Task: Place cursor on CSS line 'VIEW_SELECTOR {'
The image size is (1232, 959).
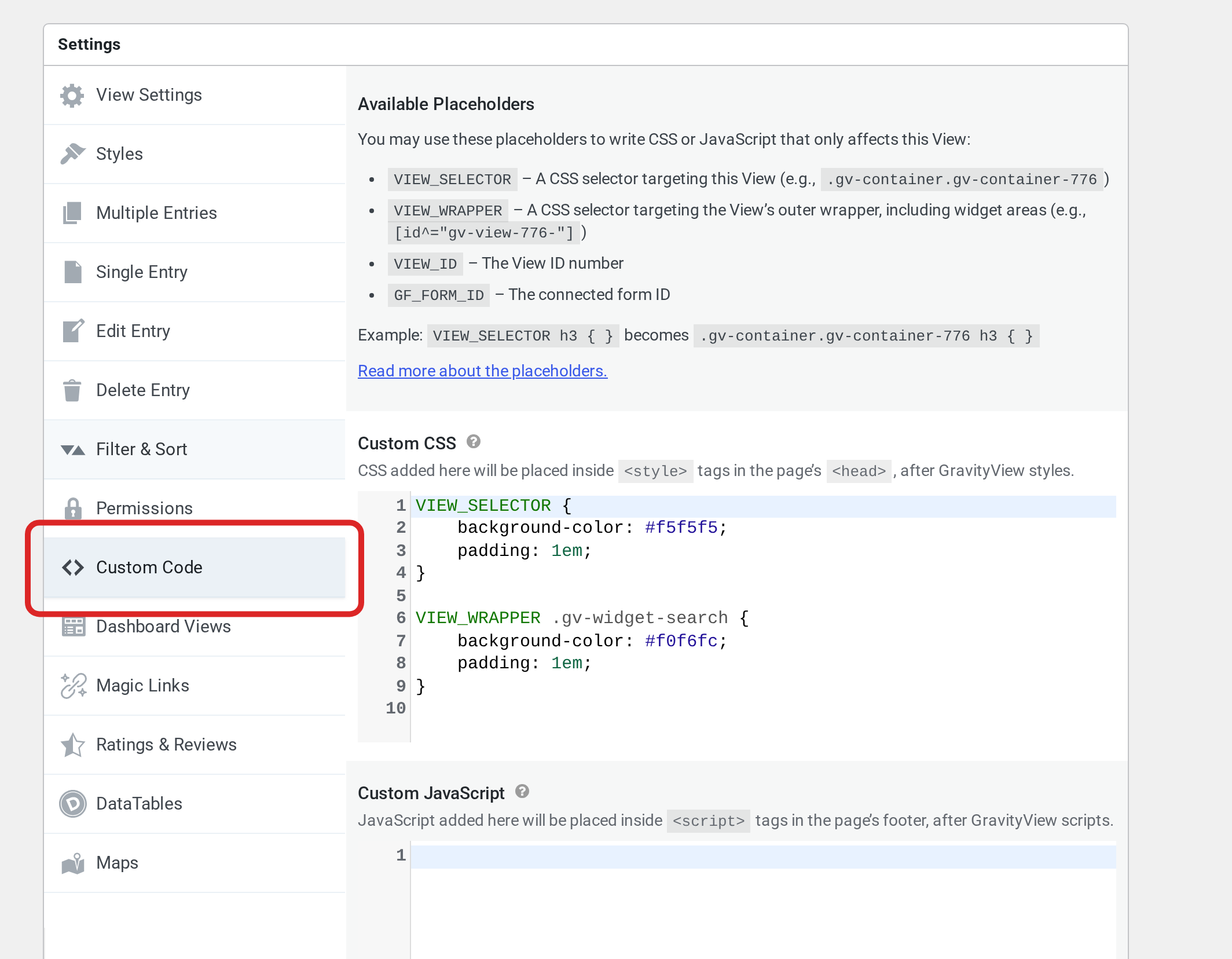Action: pyautogui.click(x=763, y=506)
